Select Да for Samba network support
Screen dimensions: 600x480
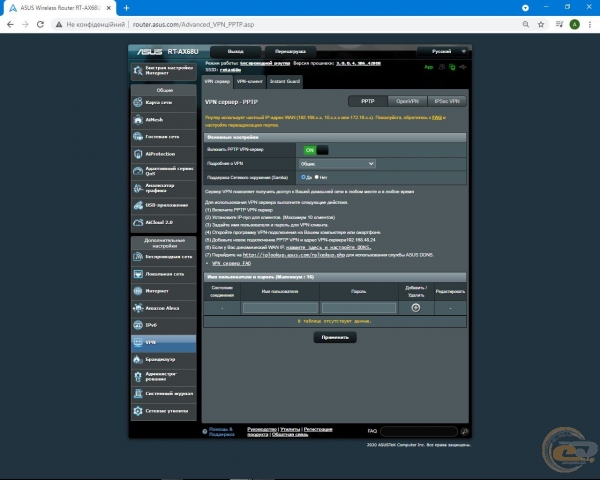(303, 177)
